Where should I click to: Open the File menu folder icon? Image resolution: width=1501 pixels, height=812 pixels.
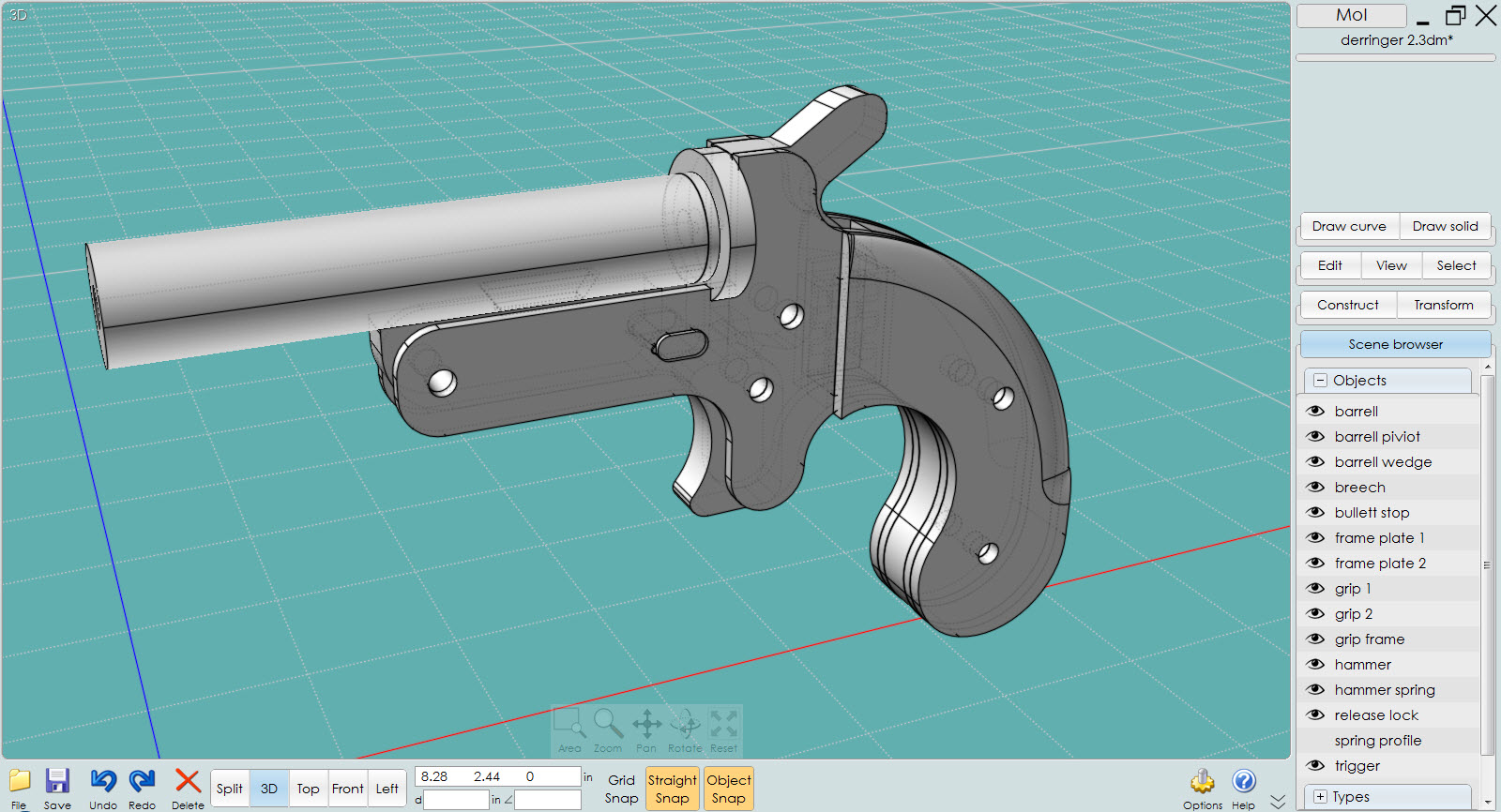(20, 781)
